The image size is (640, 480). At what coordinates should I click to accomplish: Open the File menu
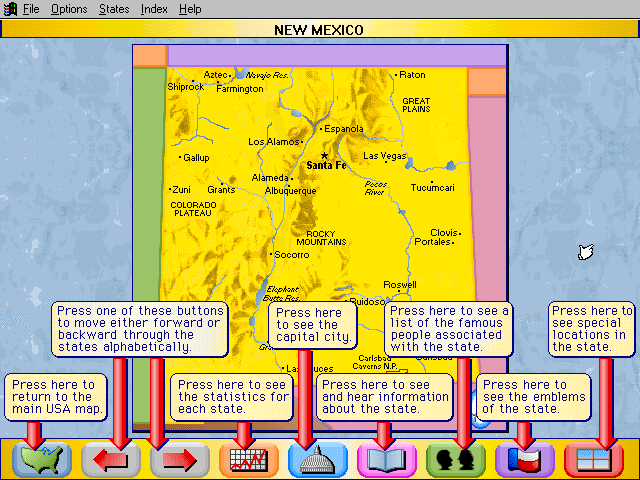tap(31, 9)
